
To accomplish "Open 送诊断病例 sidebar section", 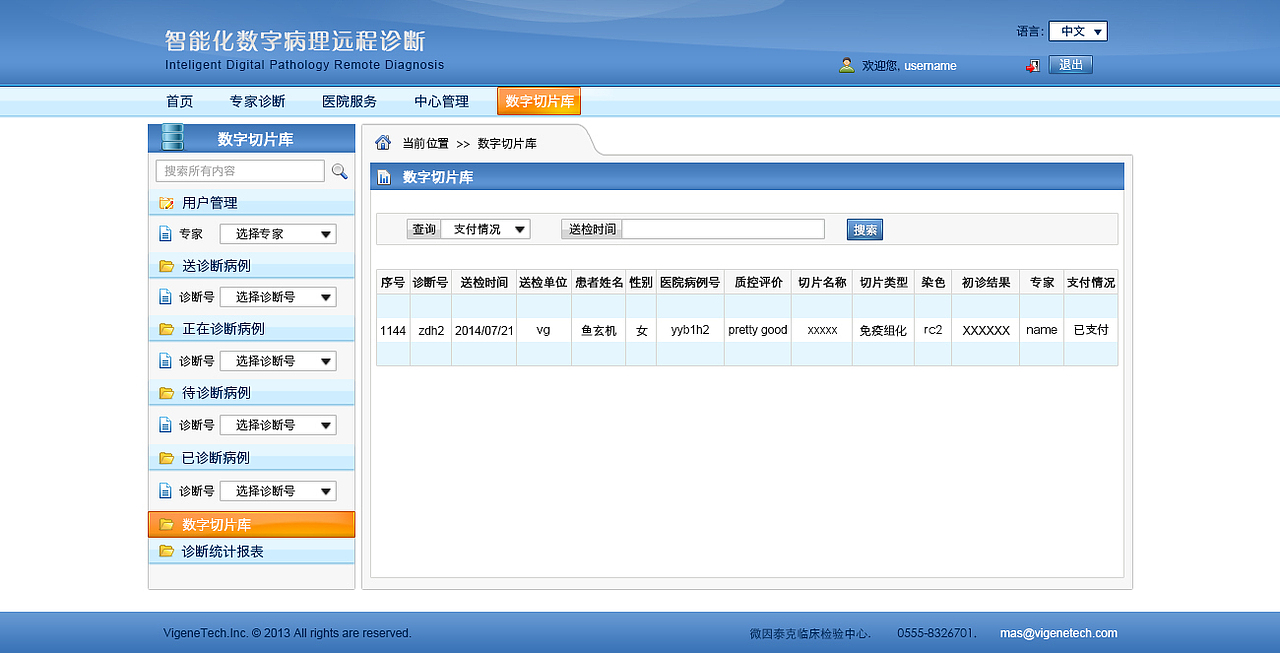I will point(251,266).
